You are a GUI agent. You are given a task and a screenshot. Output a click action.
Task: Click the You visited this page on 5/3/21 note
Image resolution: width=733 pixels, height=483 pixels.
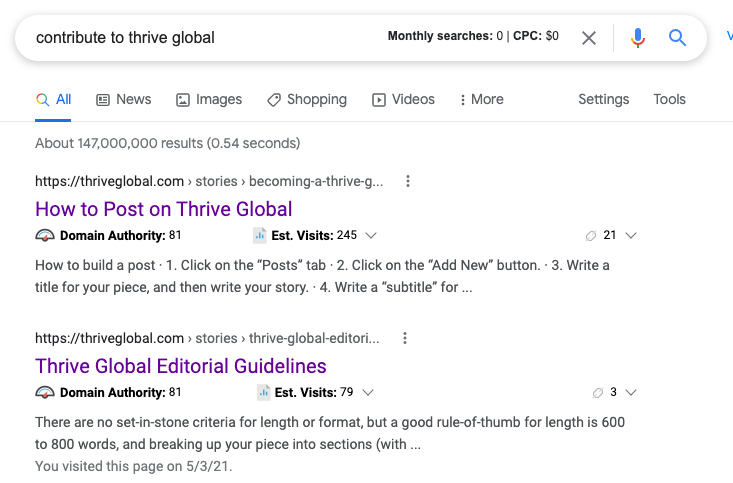[134, 466]
